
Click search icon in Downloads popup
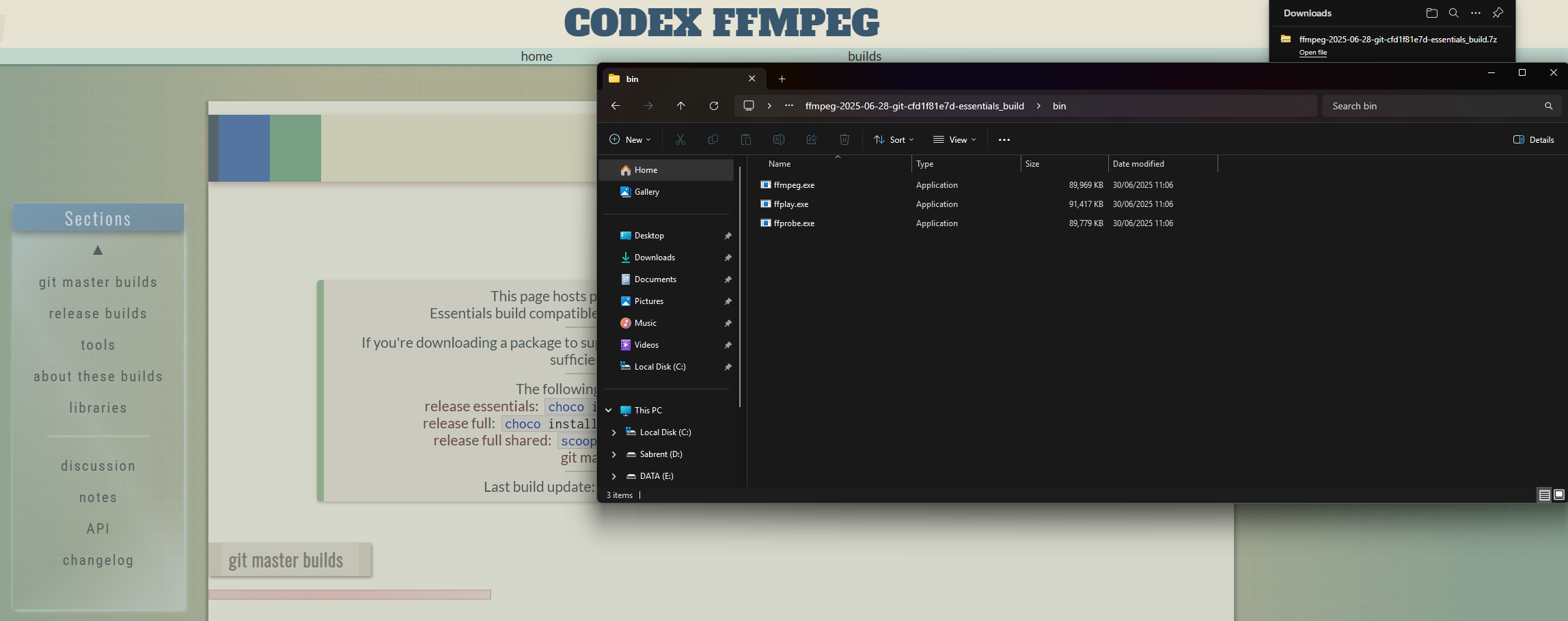coord(1454,13)
